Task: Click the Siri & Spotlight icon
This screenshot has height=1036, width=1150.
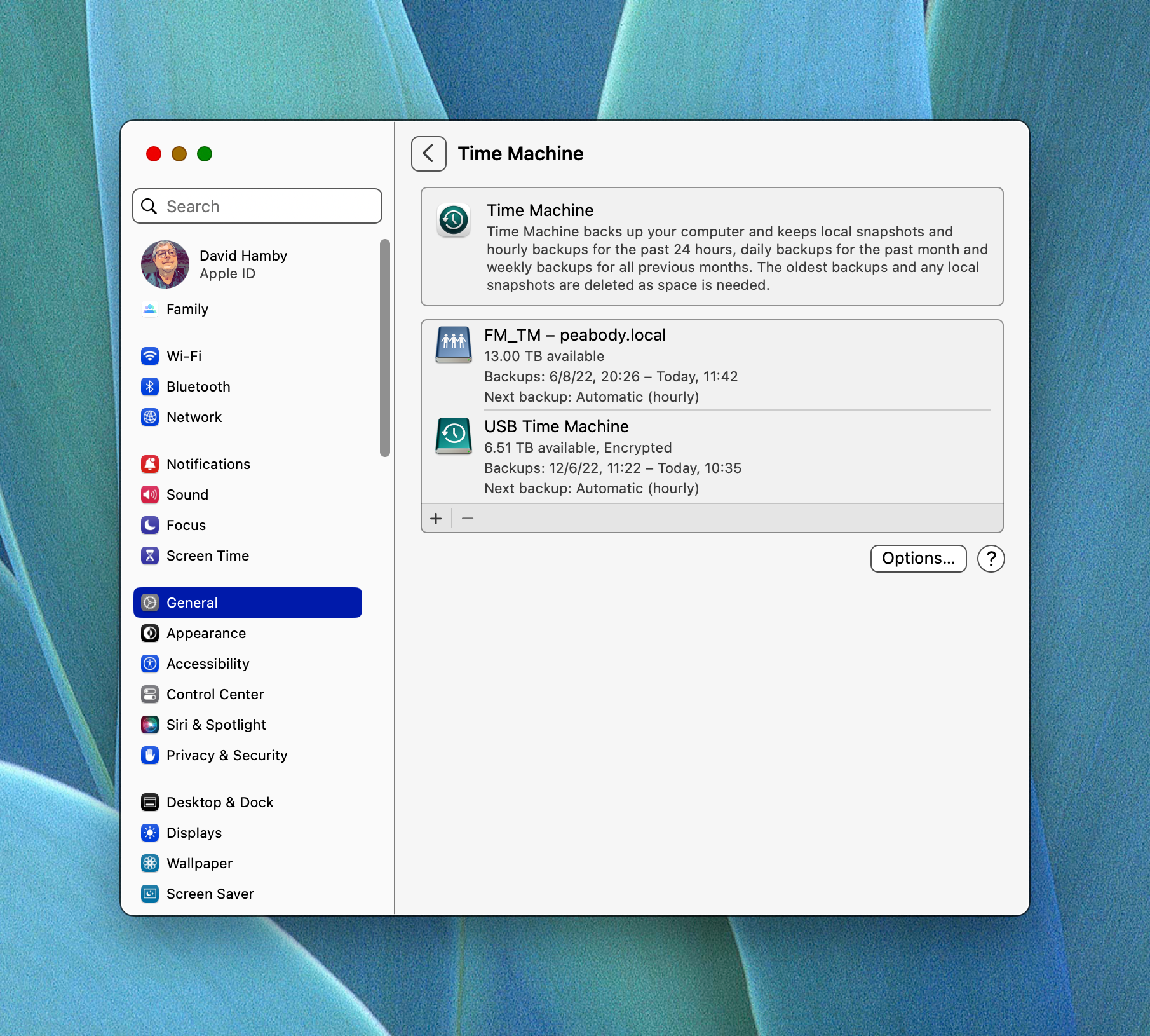Action: 150,725
